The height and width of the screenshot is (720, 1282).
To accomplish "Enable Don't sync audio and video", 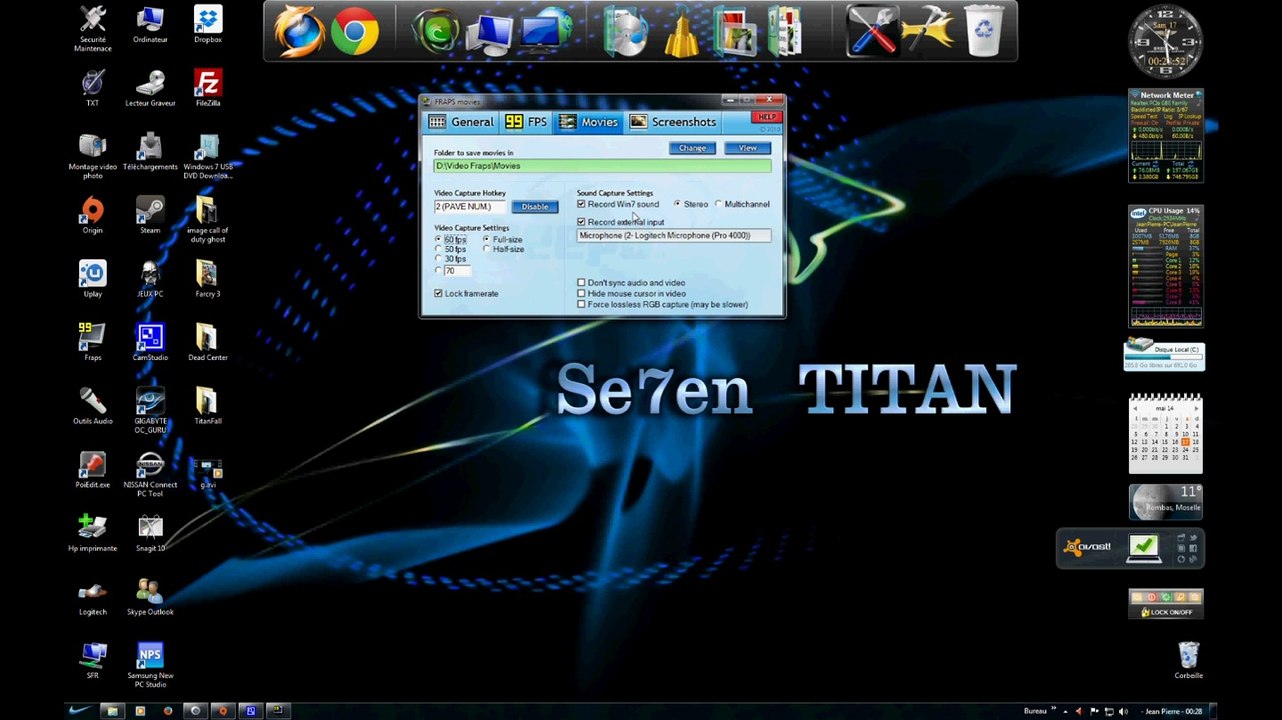I will (581, 283).
